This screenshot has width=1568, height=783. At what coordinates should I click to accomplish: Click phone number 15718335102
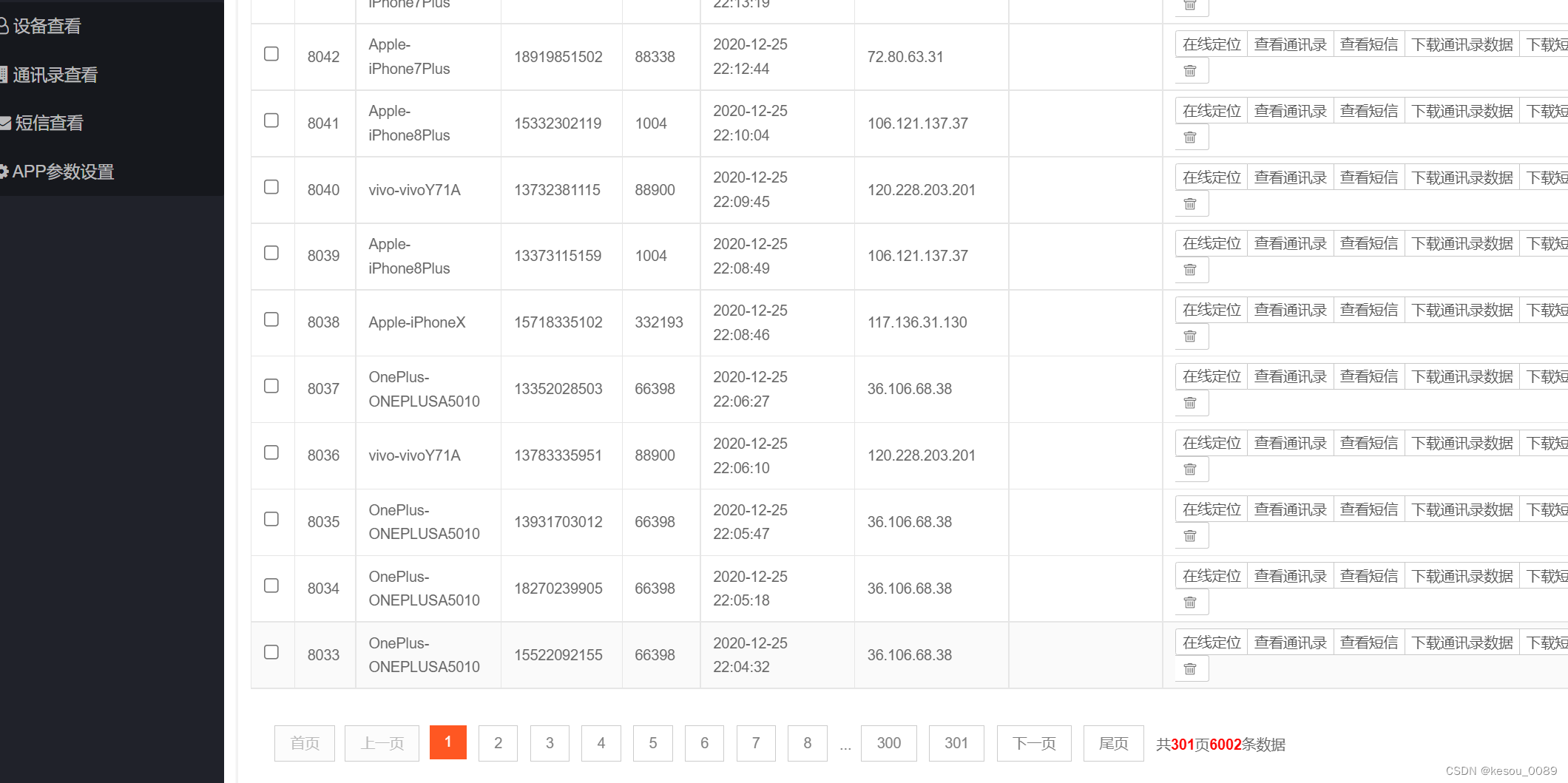coord(558,322)
